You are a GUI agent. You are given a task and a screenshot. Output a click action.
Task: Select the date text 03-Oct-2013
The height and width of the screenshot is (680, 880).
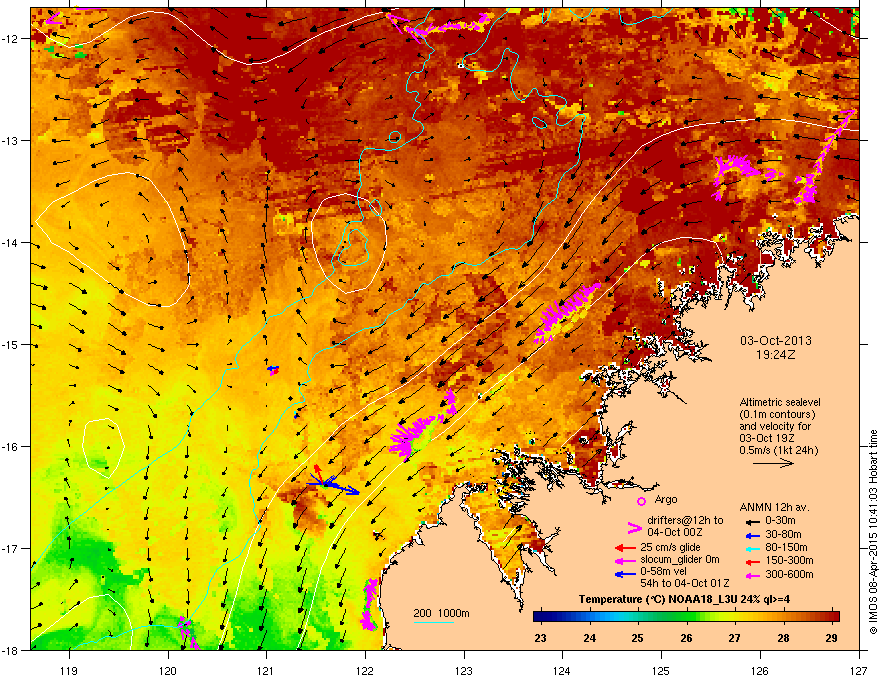click(776, 341)
